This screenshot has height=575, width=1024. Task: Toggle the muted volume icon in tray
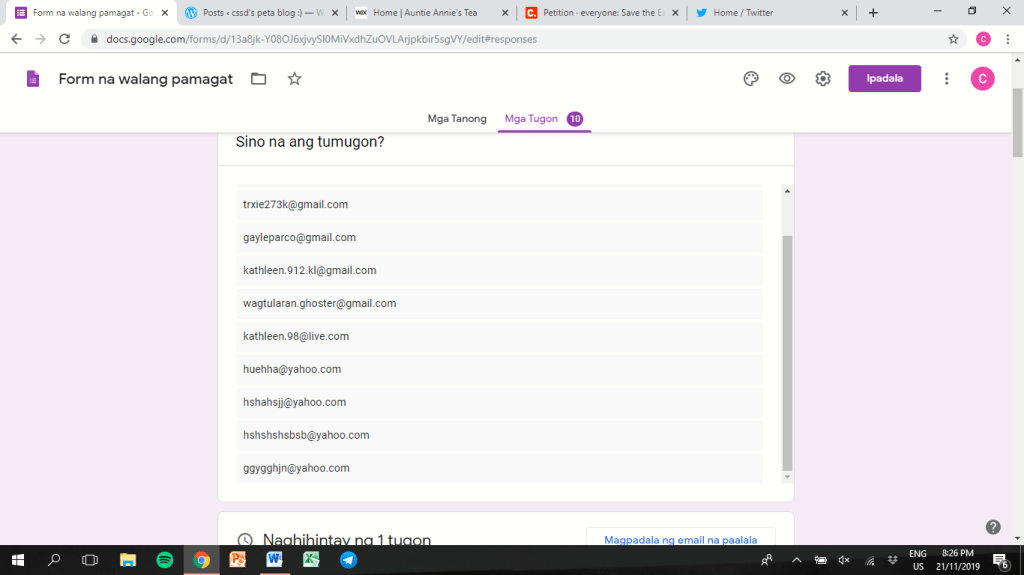pyautogui.click(x=844, y=560)
